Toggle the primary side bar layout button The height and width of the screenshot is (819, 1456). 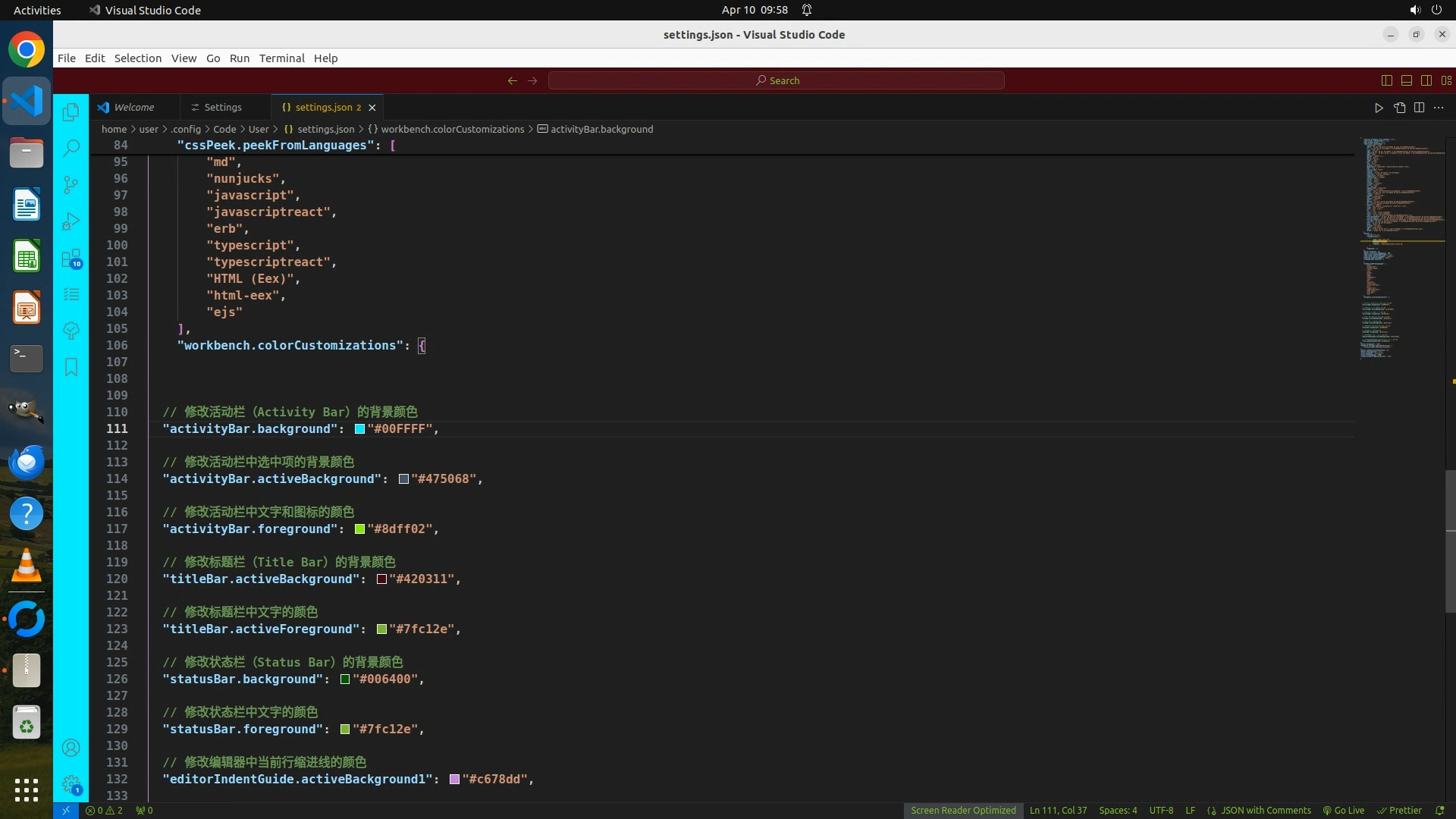coord(1387,80)
